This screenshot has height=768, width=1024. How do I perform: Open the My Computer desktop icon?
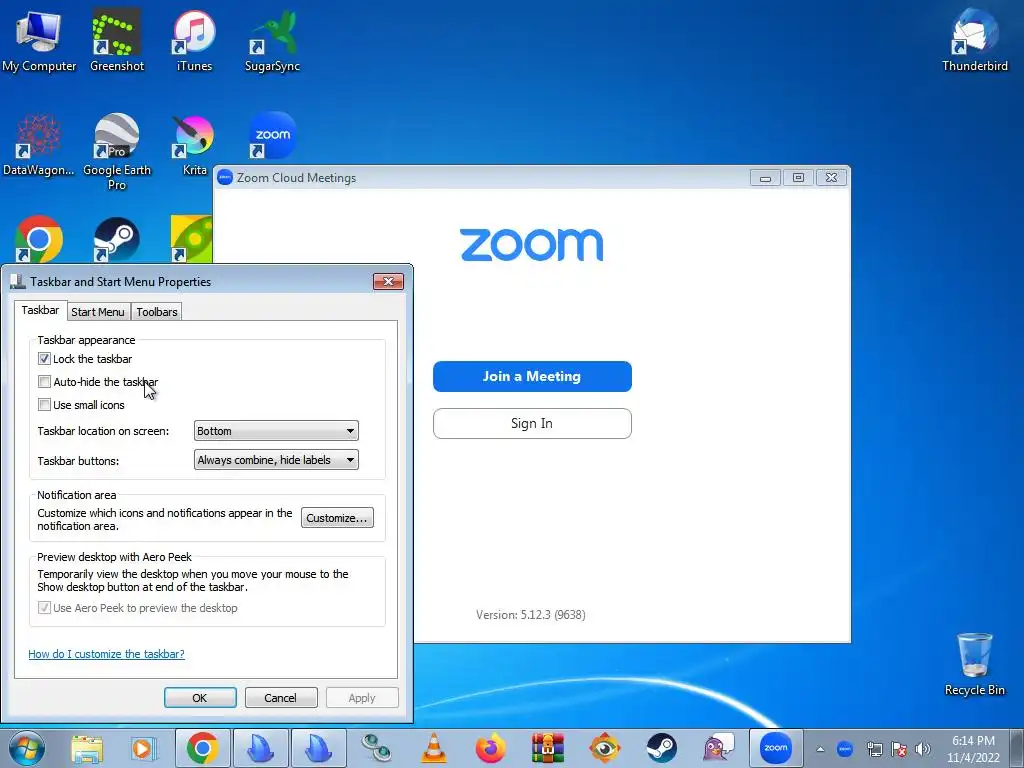pyautogui.click(x=39, y=39)
